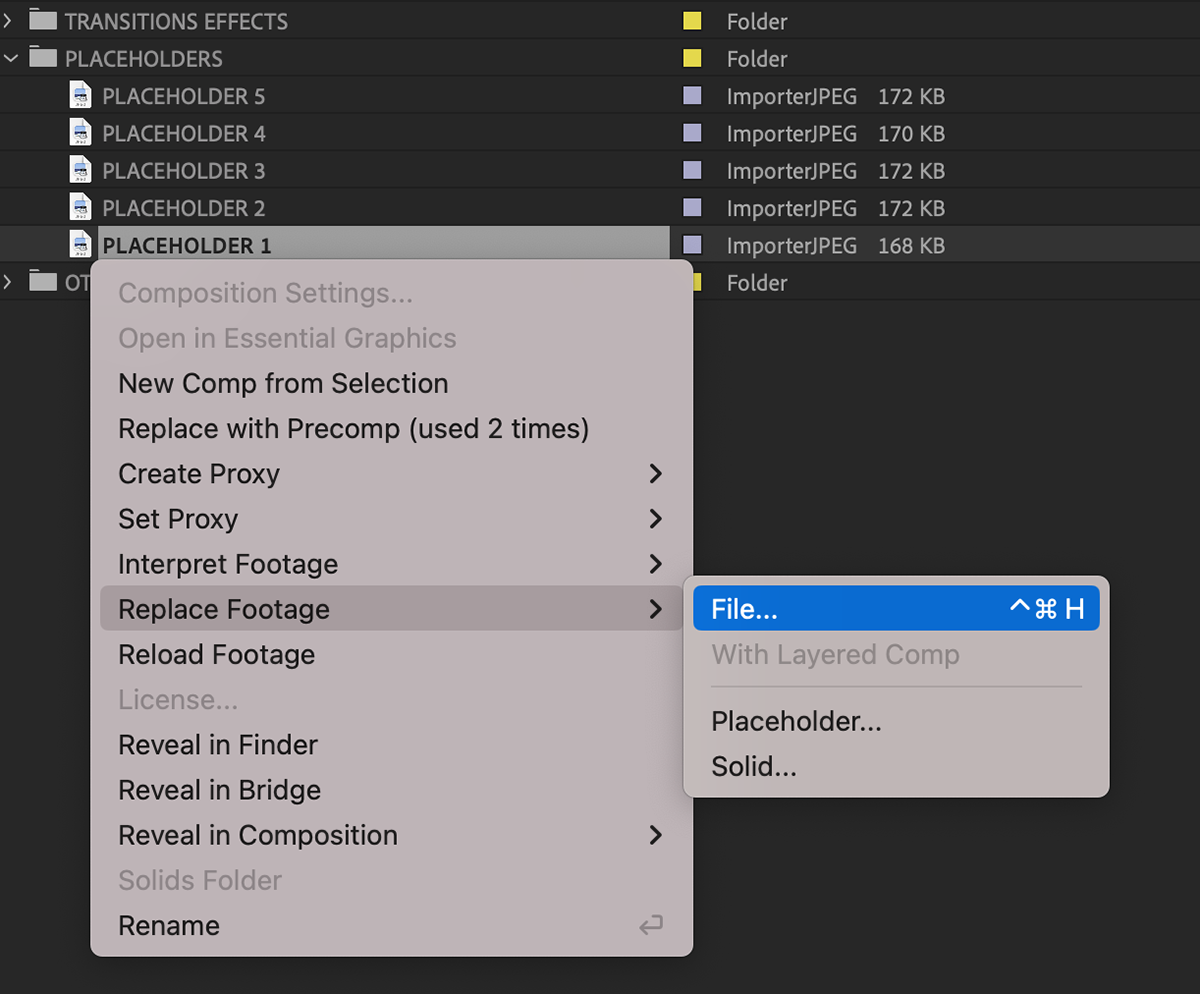Click the PLACEHOLDER 5 lavender label swatch
The image size is (1200, 994).
692,96
